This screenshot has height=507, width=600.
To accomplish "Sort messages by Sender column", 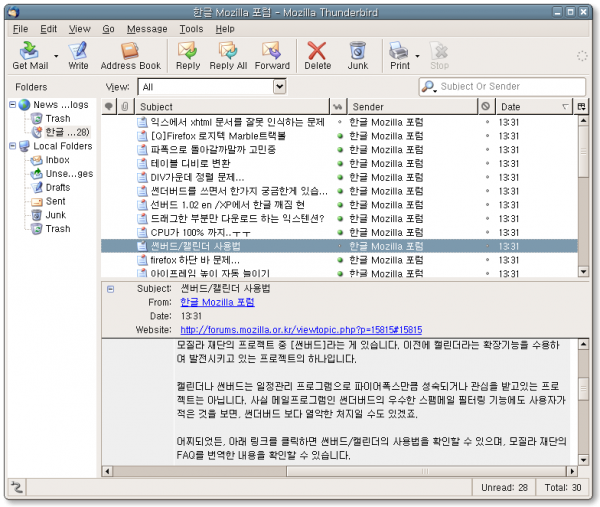I will [412, 106].
